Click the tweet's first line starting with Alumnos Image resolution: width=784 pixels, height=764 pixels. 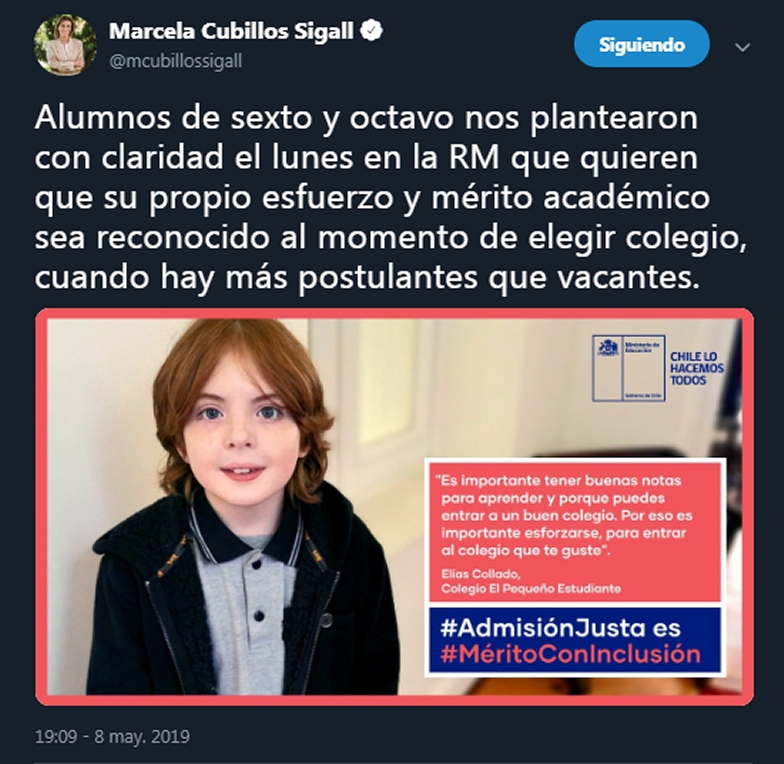point(366,120)
